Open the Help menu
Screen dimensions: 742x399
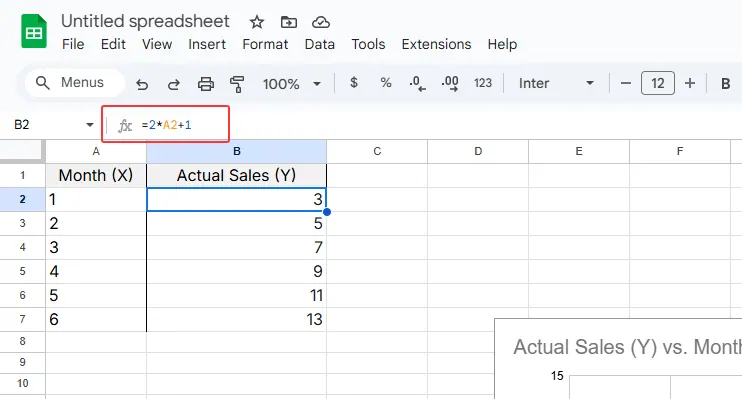(502, 44)
